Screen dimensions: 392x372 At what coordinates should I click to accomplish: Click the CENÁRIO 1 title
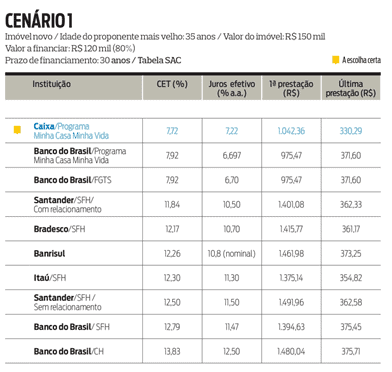tap(39, 21)
